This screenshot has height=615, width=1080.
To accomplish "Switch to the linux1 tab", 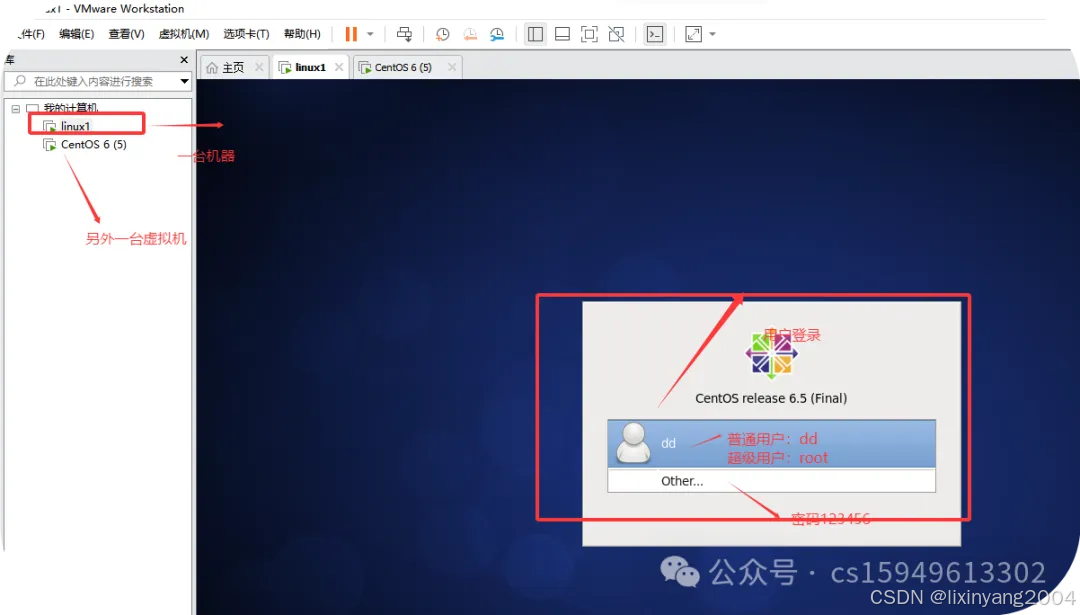I will point(310,67).
